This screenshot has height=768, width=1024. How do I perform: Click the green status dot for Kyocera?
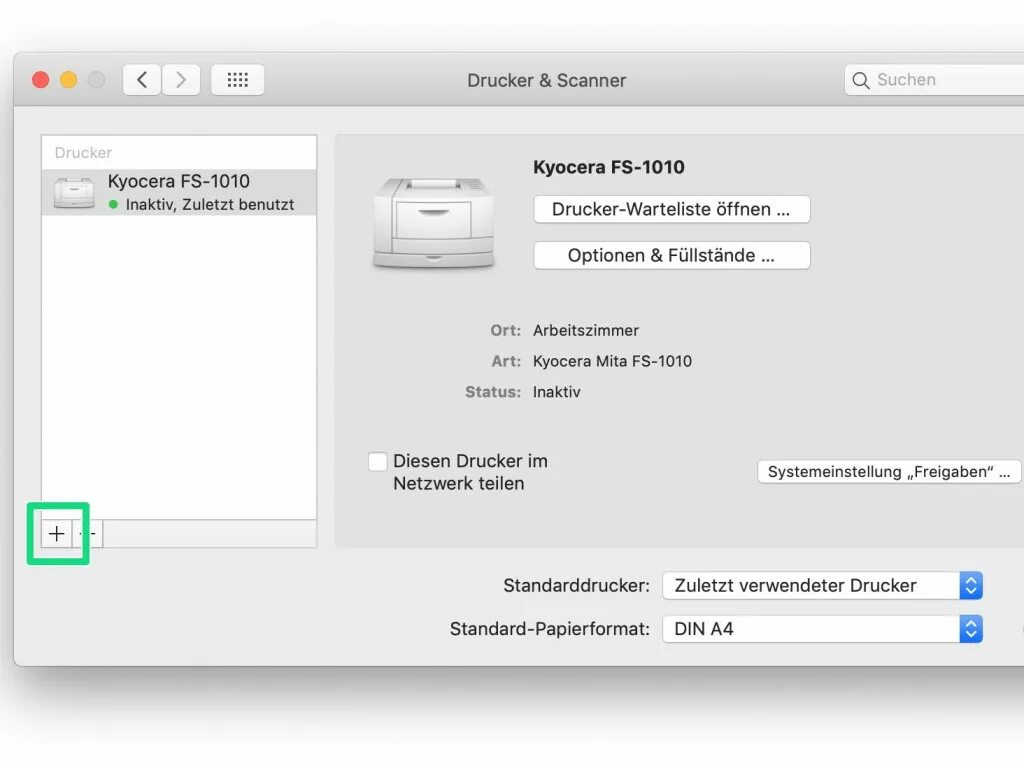114,204
